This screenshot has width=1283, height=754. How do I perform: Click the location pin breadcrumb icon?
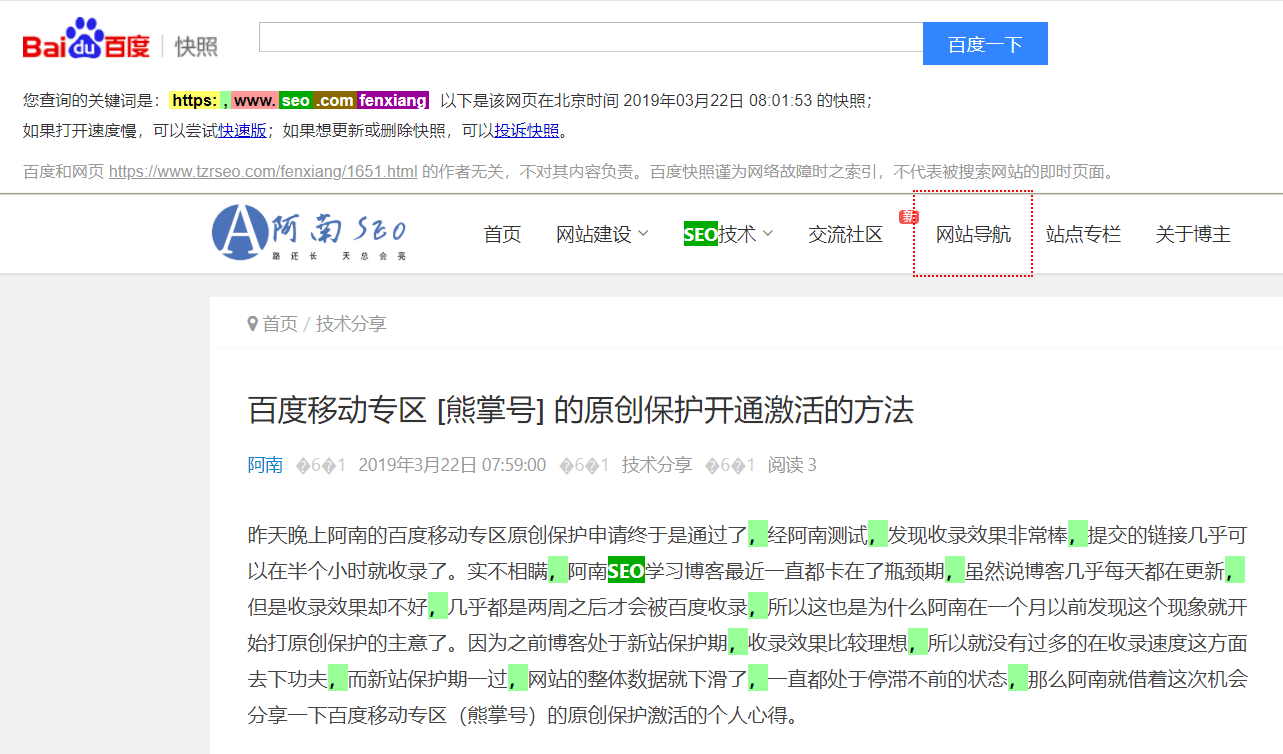pyautogui.click(x=252, y=323)
